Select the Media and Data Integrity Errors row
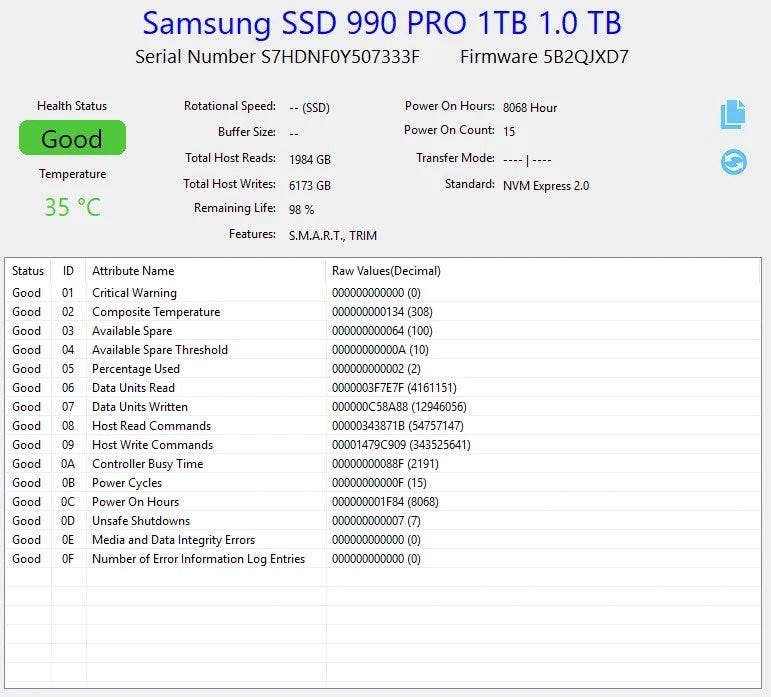This screenshot has width=771, height=697. [x=383, y=540]
